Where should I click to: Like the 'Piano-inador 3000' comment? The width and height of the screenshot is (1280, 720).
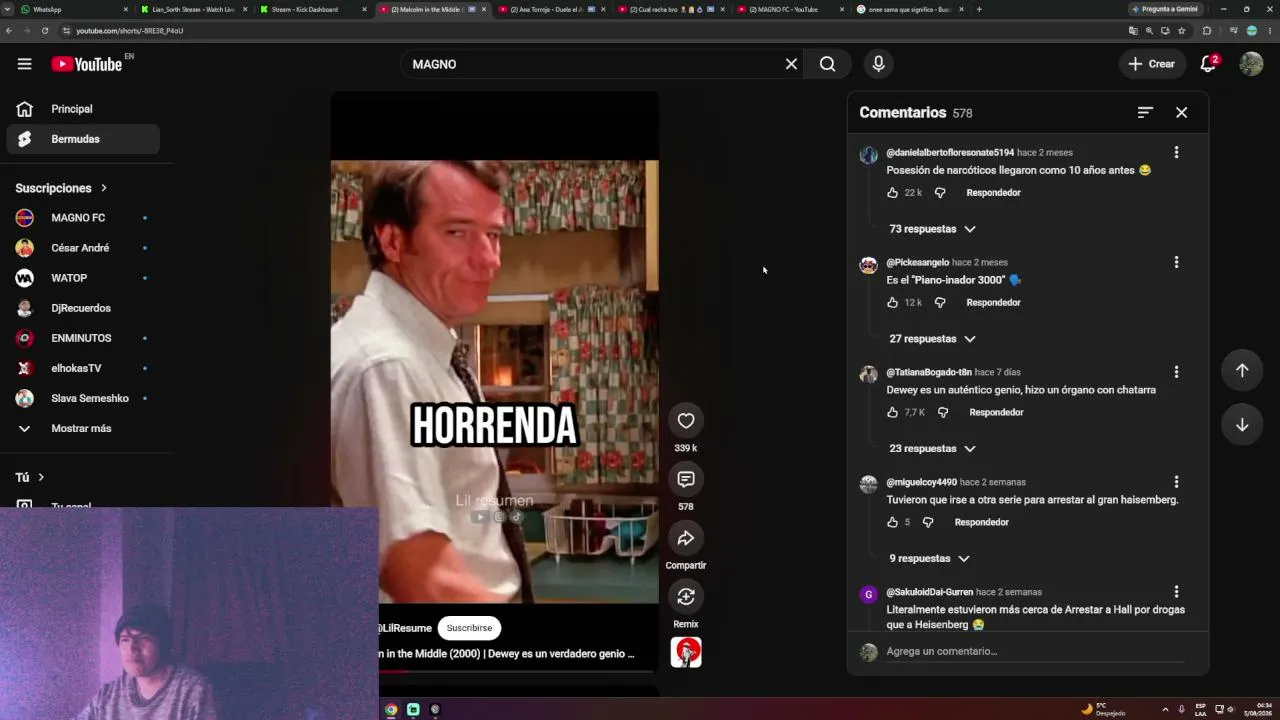(892, 303)
